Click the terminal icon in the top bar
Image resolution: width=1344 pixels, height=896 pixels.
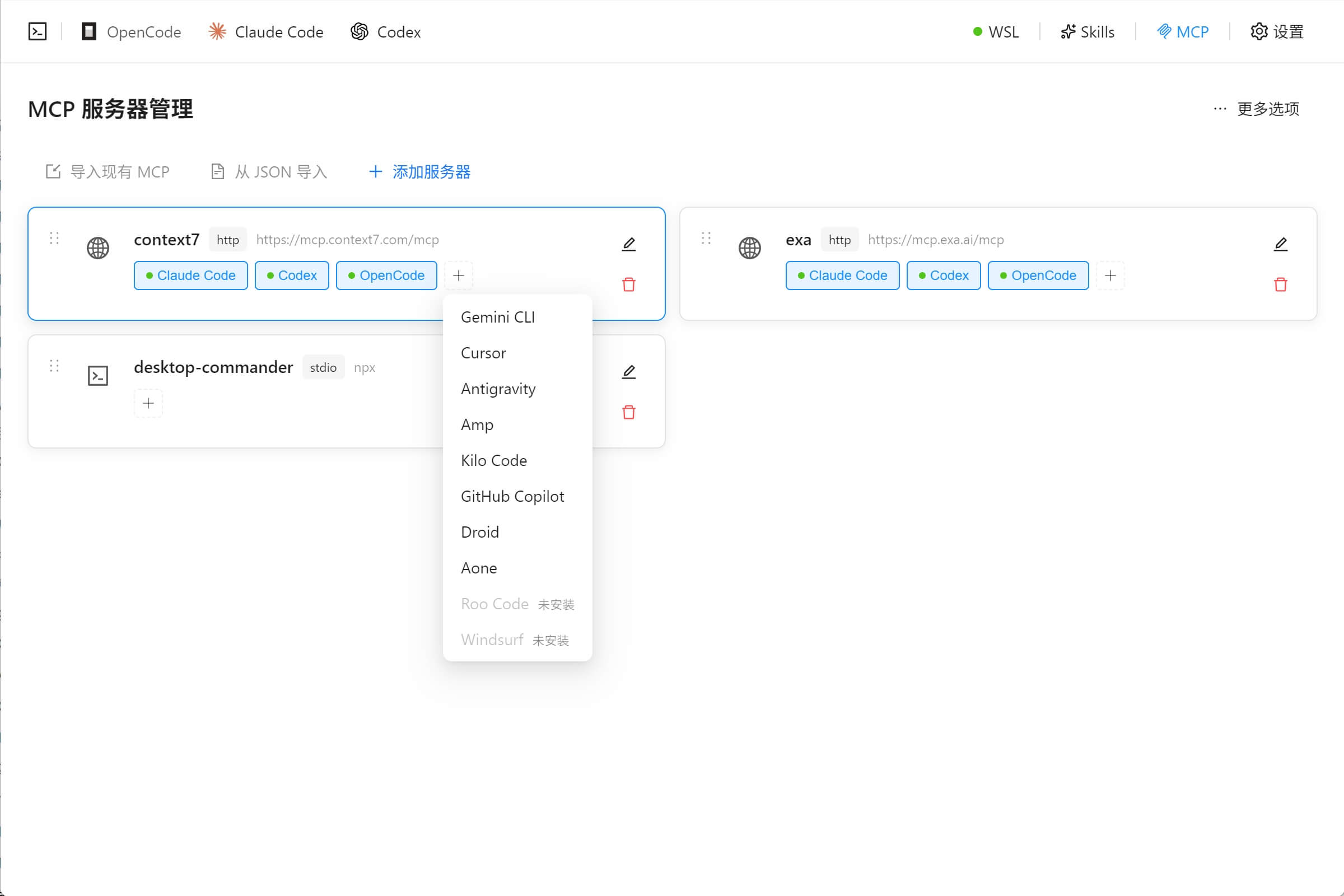38,31
